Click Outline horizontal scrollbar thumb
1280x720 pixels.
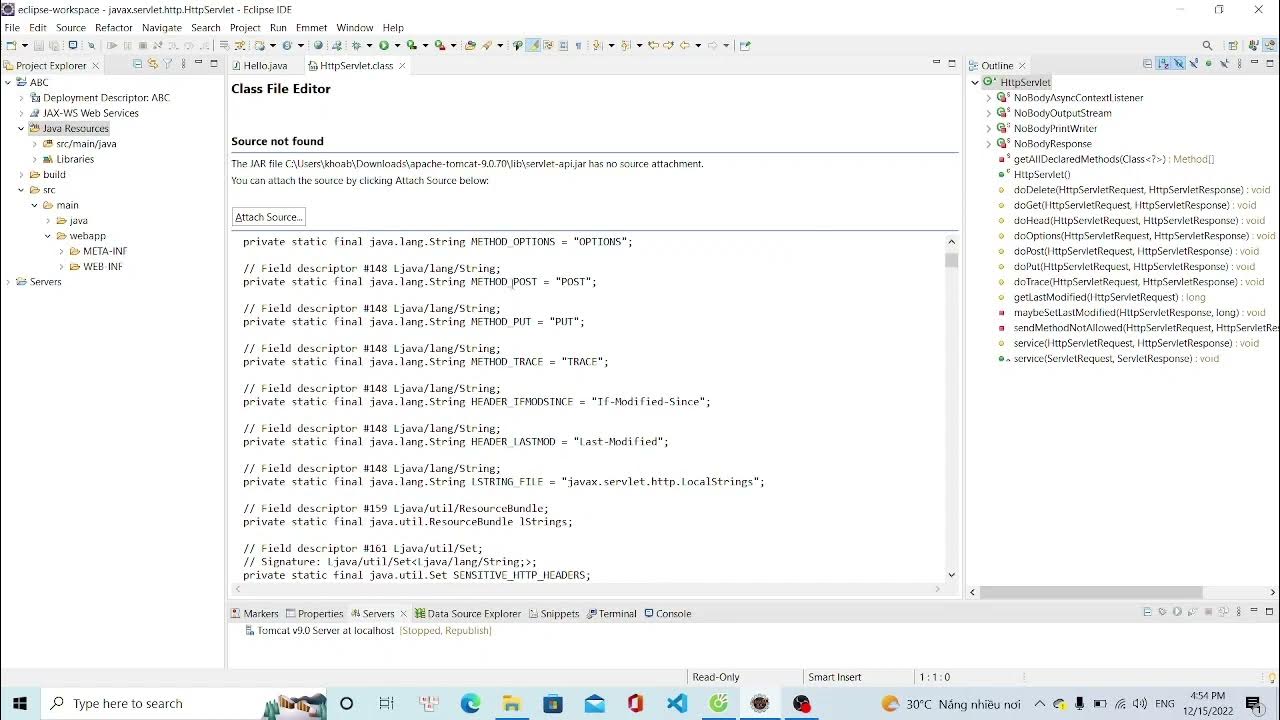click(x=1091, y=592)
